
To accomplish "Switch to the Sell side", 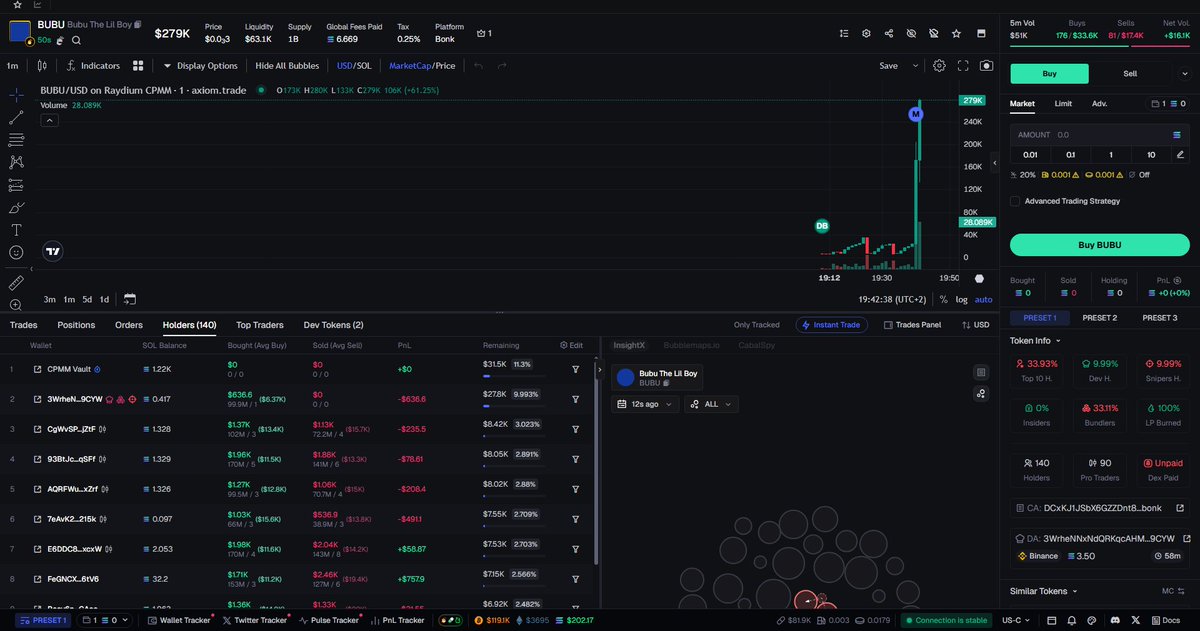I will pos(1130,74).
